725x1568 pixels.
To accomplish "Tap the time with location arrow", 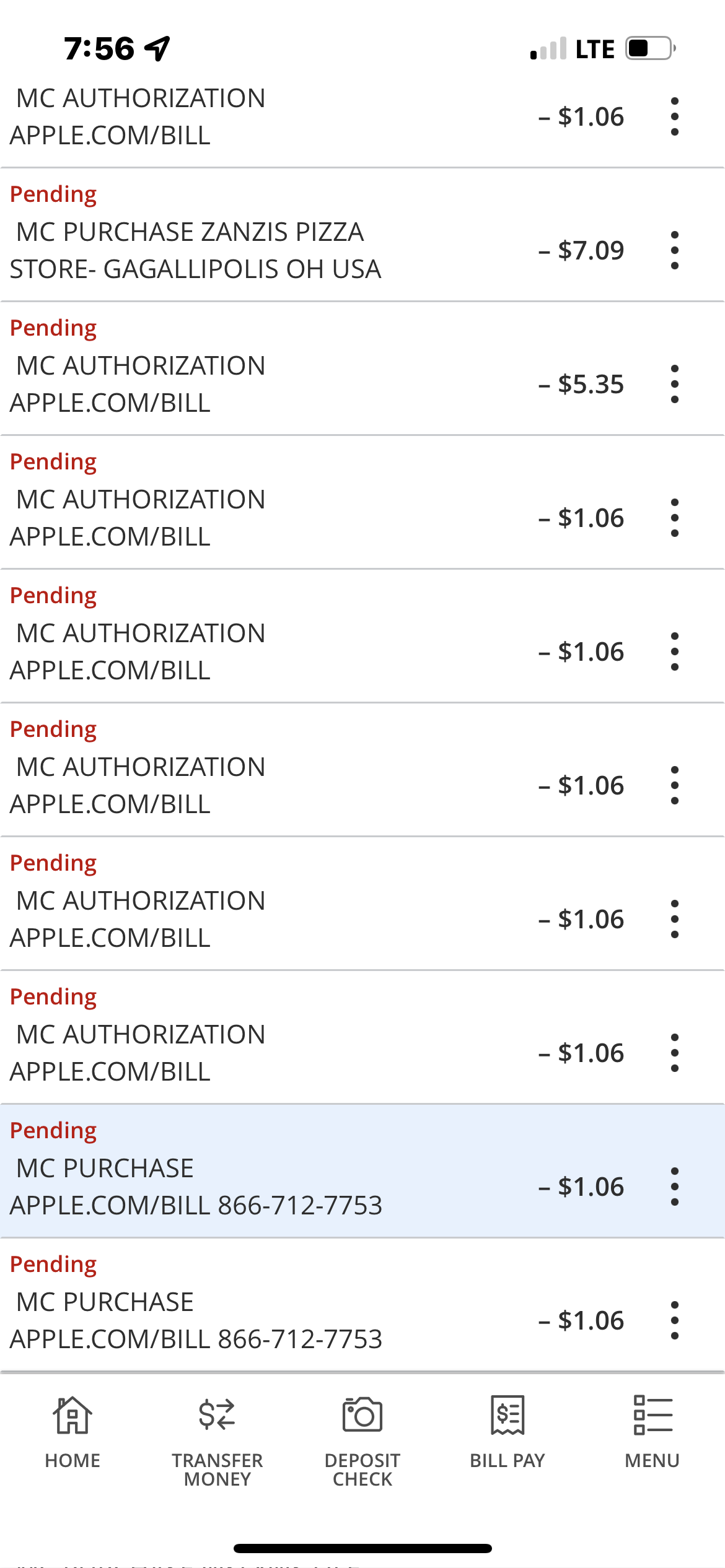I will (116, 48).
